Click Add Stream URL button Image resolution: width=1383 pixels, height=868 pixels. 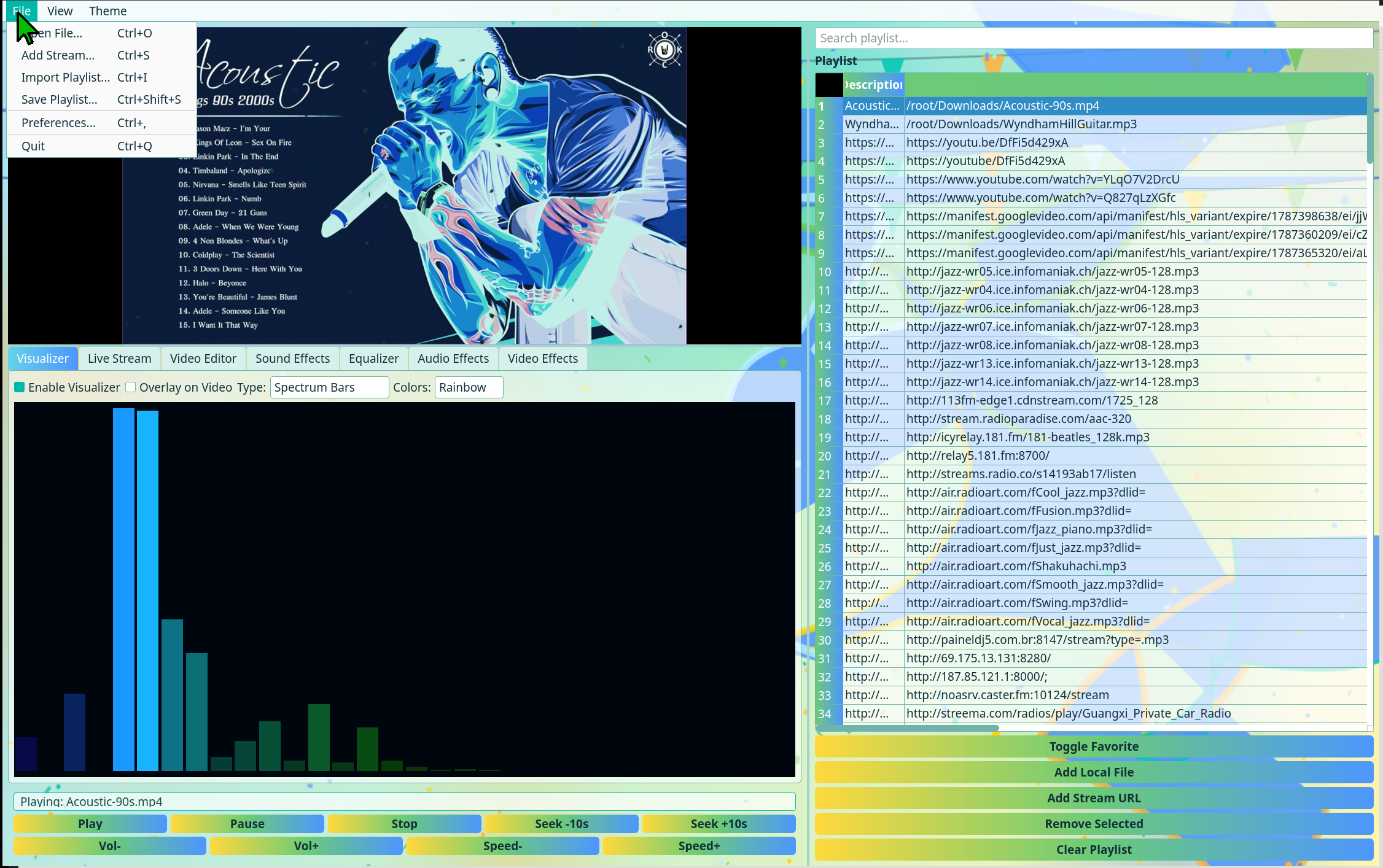(1094, 798)
